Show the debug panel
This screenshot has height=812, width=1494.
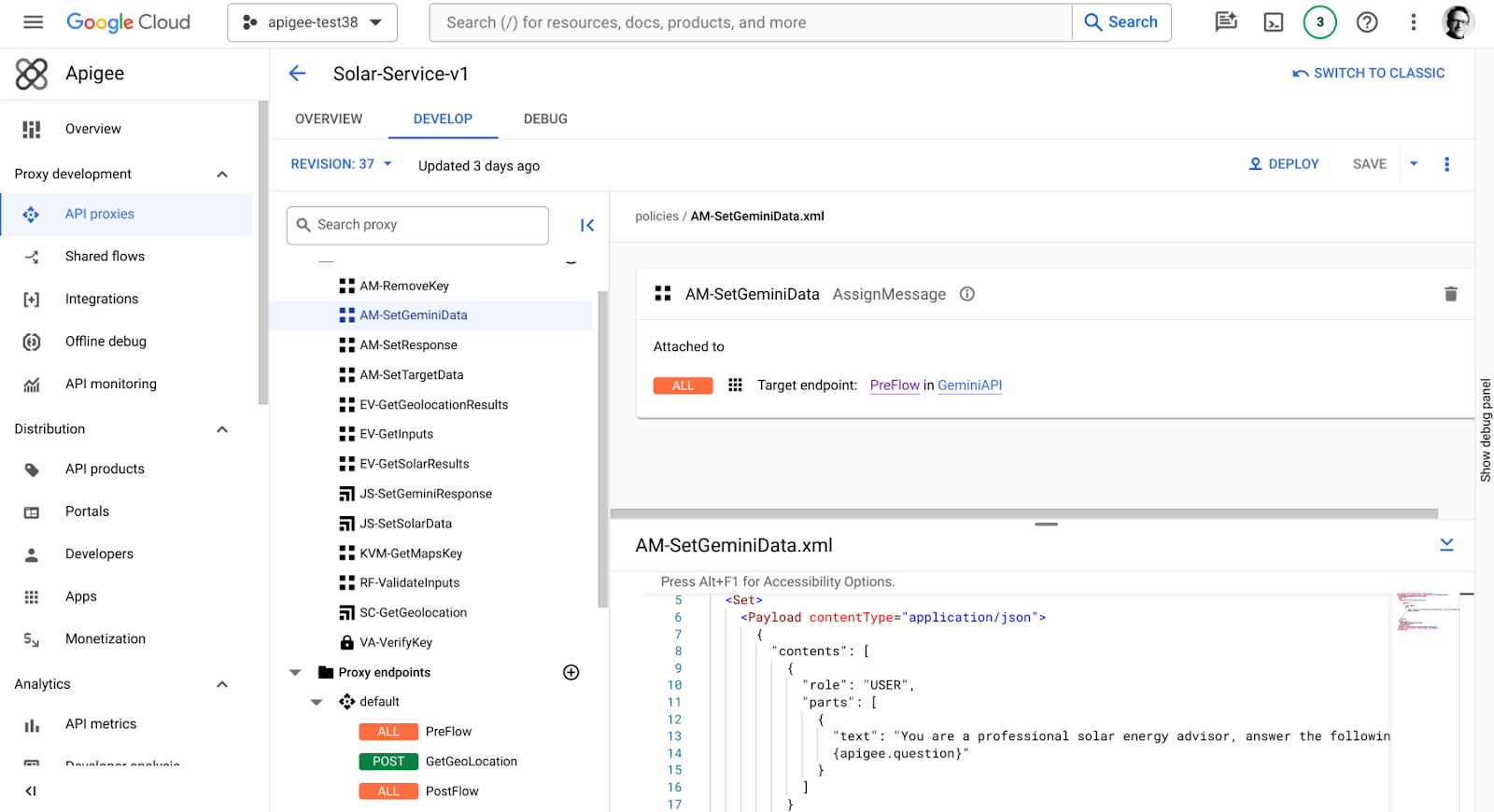(x=1486, y=430)
